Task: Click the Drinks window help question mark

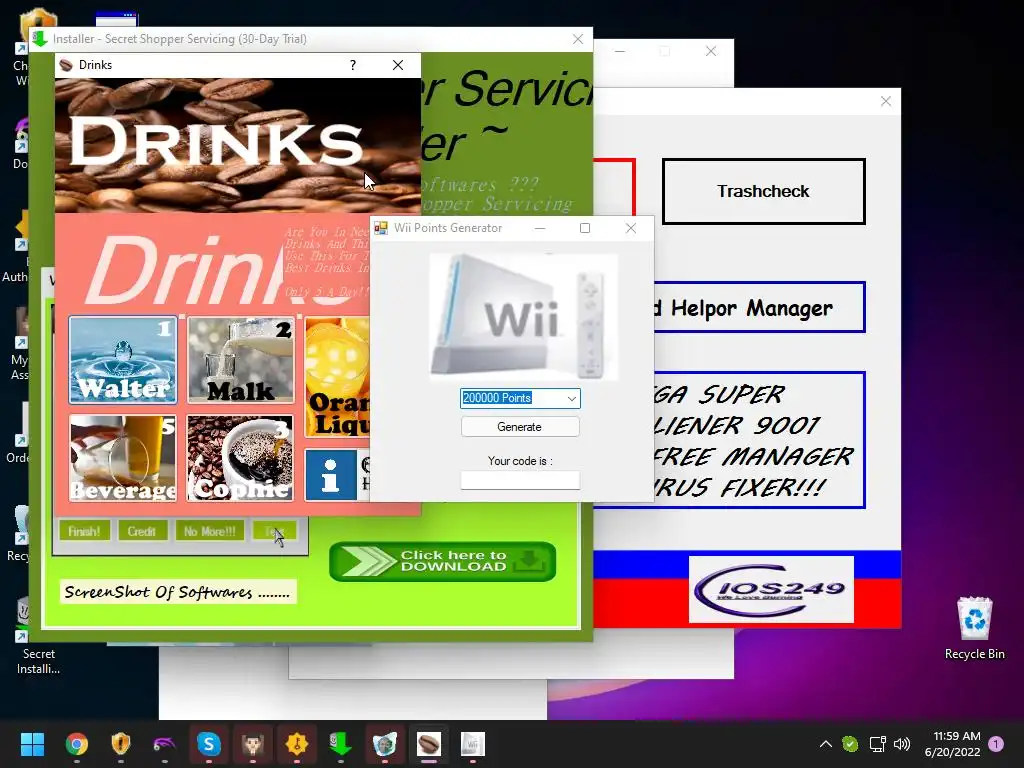Action: tap(353, 65)
